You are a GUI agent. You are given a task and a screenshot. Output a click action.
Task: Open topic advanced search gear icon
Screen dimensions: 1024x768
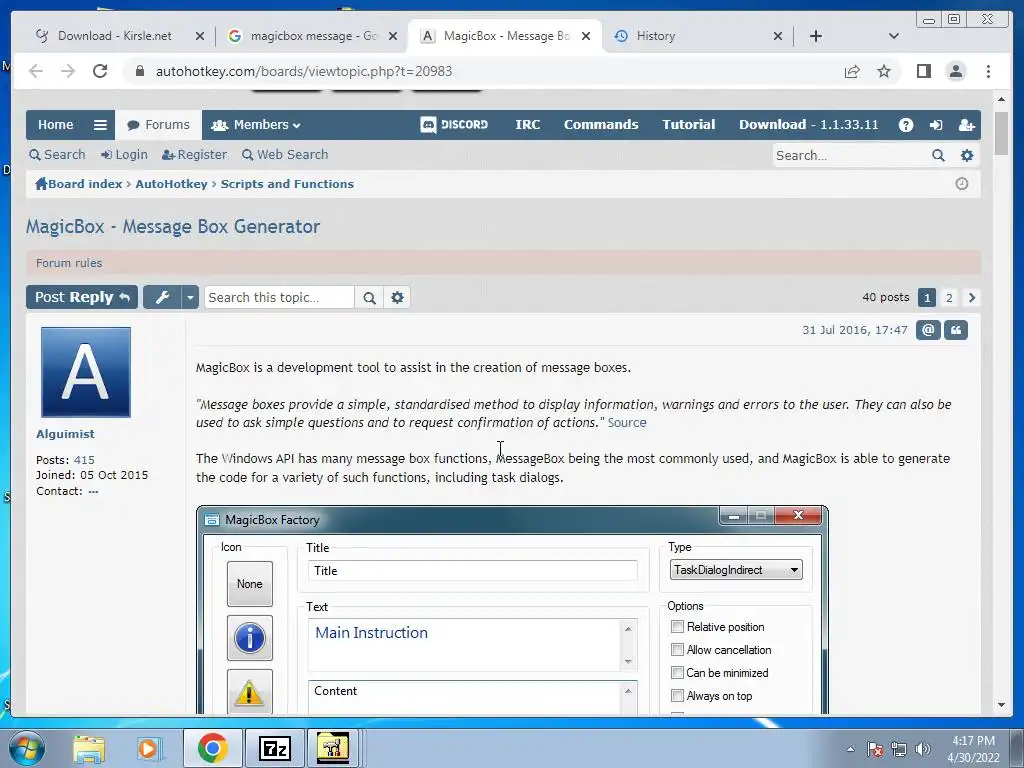(397, 298)
